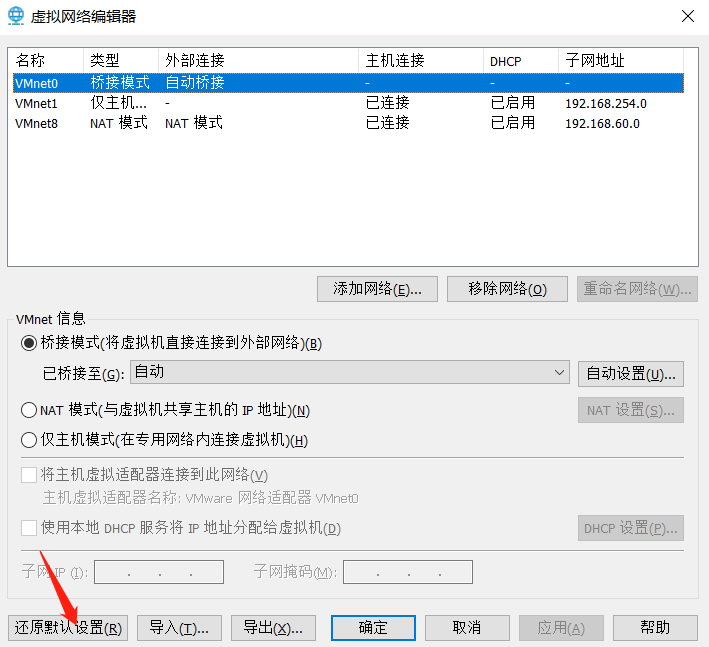Image resolution: width=709 pixels, height=647 pixels.
Task: Click NAT 模式 type cell of VMnet8
Action: point(118,123)
